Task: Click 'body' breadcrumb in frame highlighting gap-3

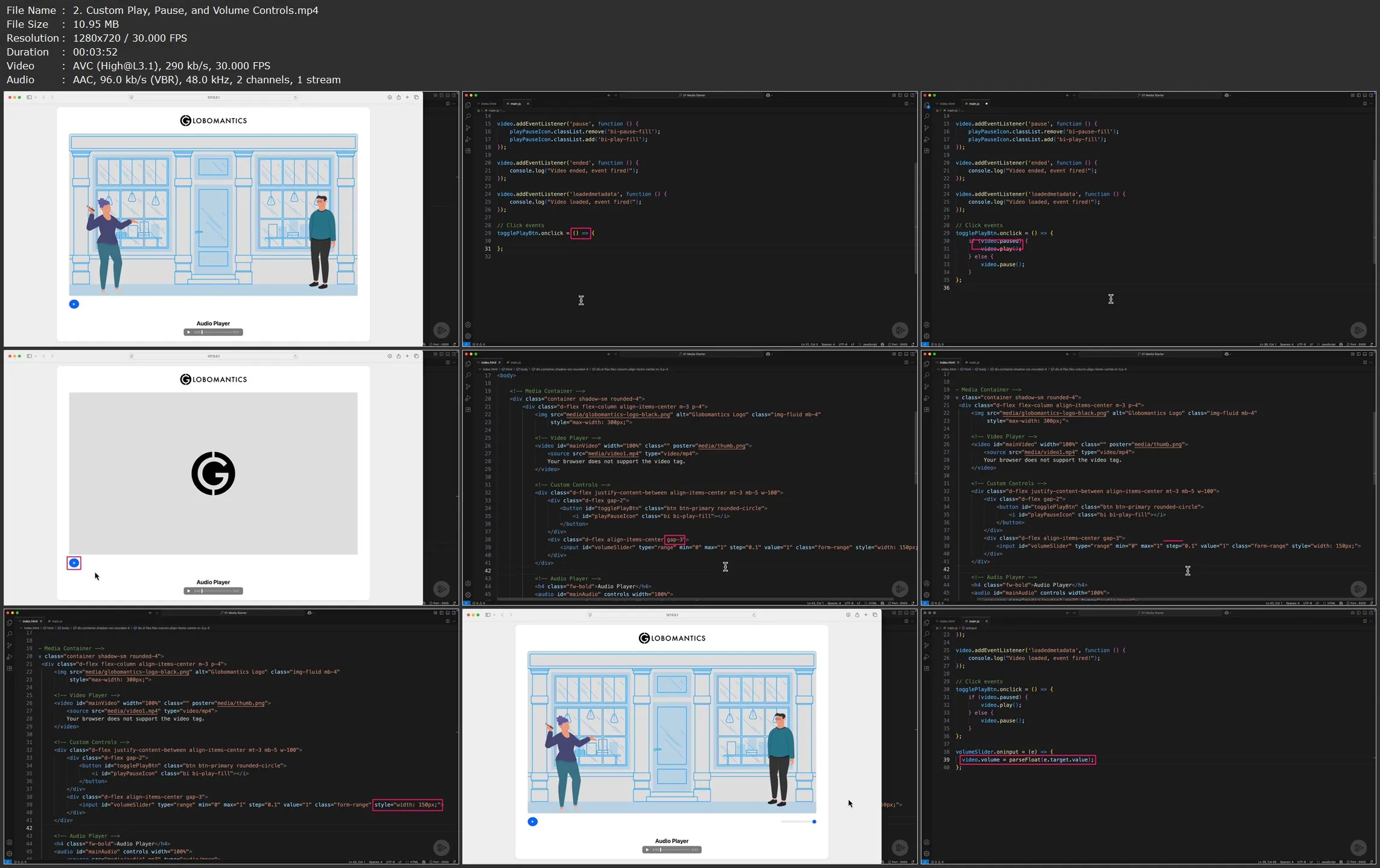Action: 523,369
